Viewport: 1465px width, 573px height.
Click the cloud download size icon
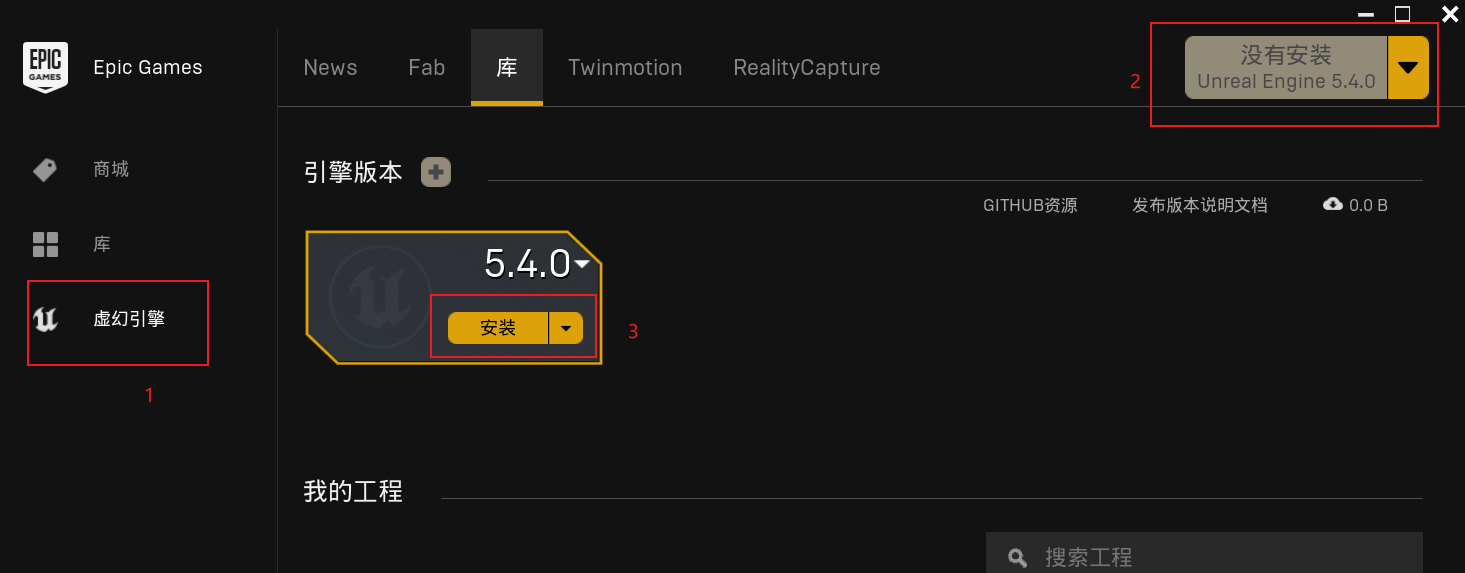[1332, 205]
